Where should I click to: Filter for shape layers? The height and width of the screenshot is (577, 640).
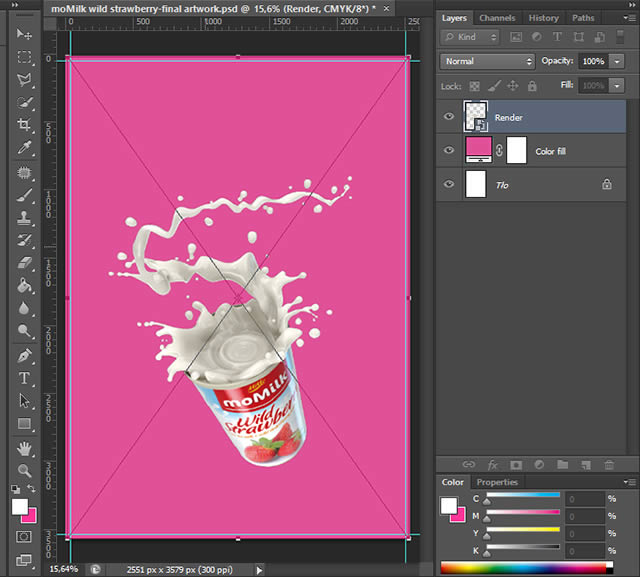coord(578,37)
